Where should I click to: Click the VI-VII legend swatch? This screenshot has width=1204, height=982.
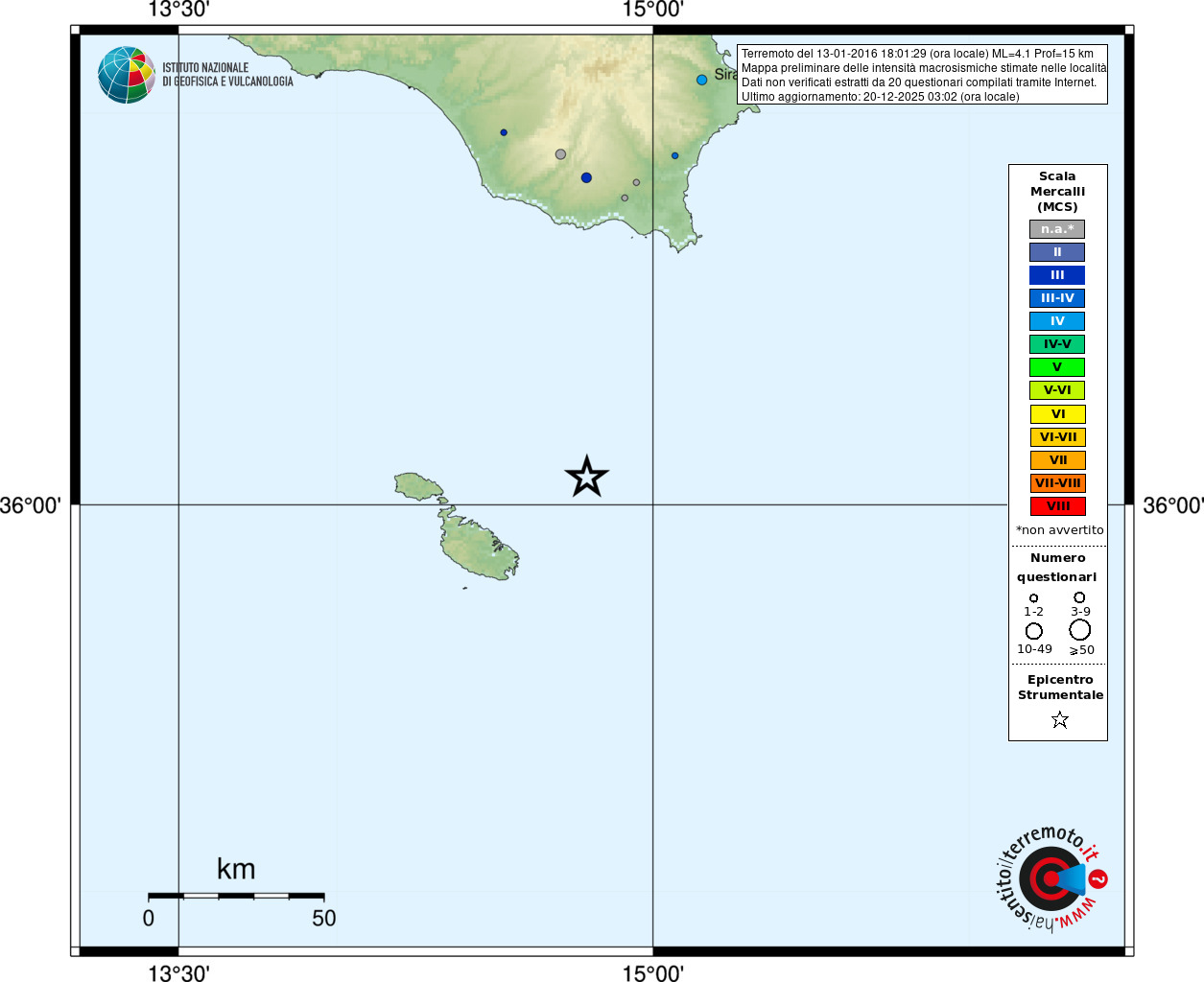point(1058,437)
